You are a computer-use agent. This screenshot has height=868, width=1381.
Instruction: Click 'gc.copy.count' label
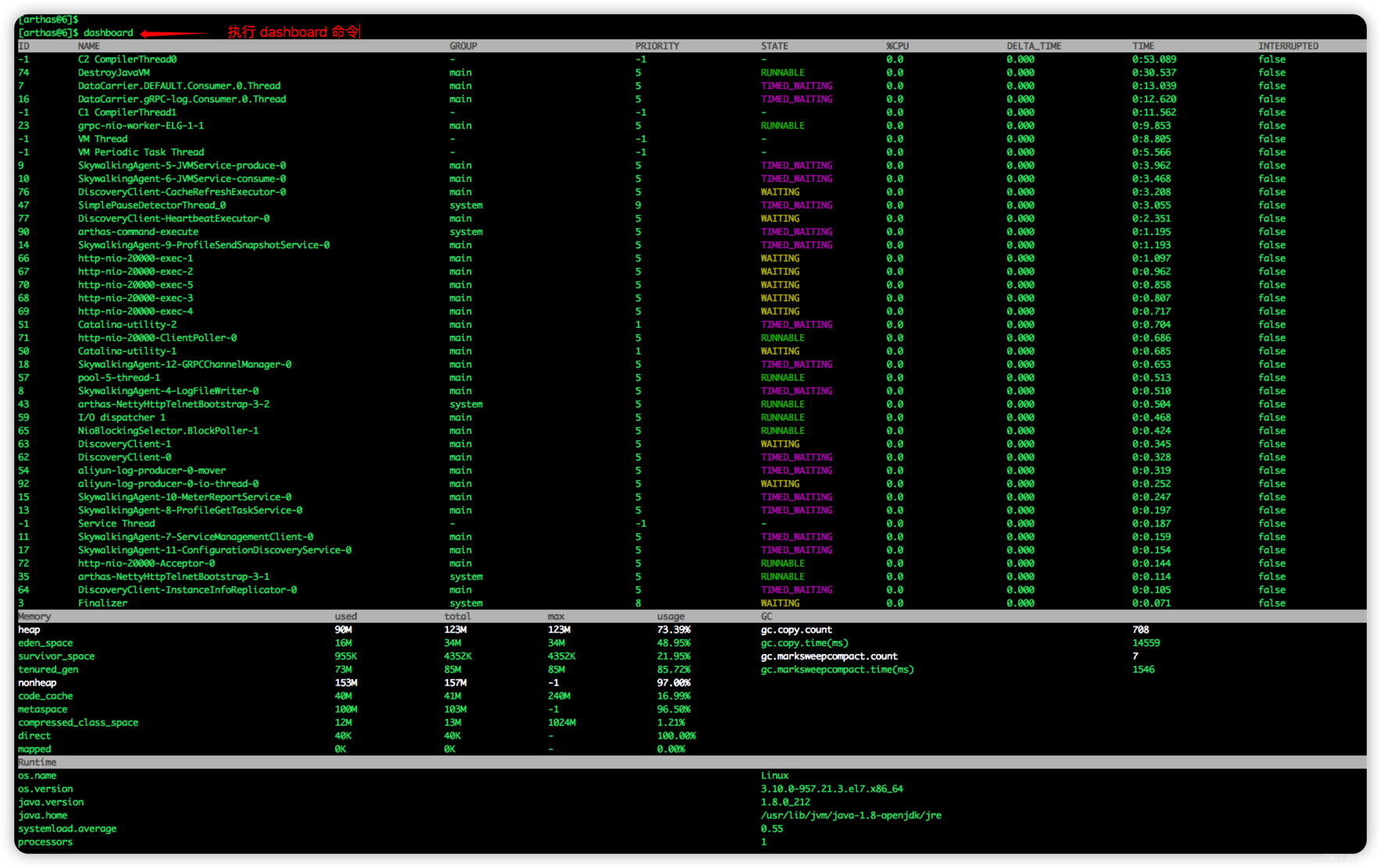[797, 630]
